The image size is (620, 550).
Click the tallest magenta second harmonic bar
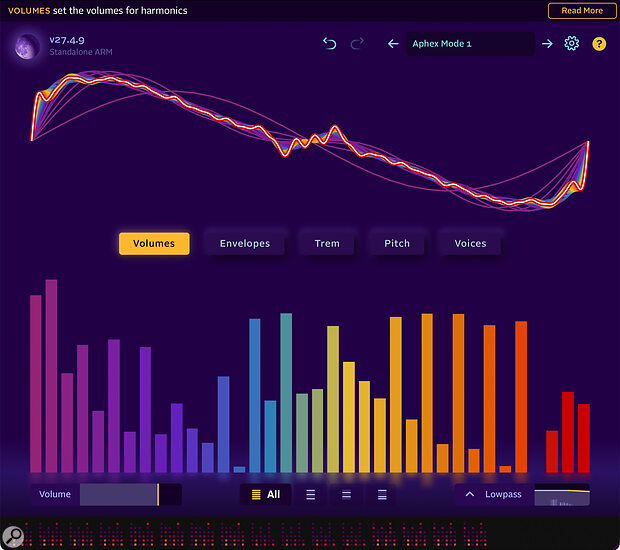[51, 376]
